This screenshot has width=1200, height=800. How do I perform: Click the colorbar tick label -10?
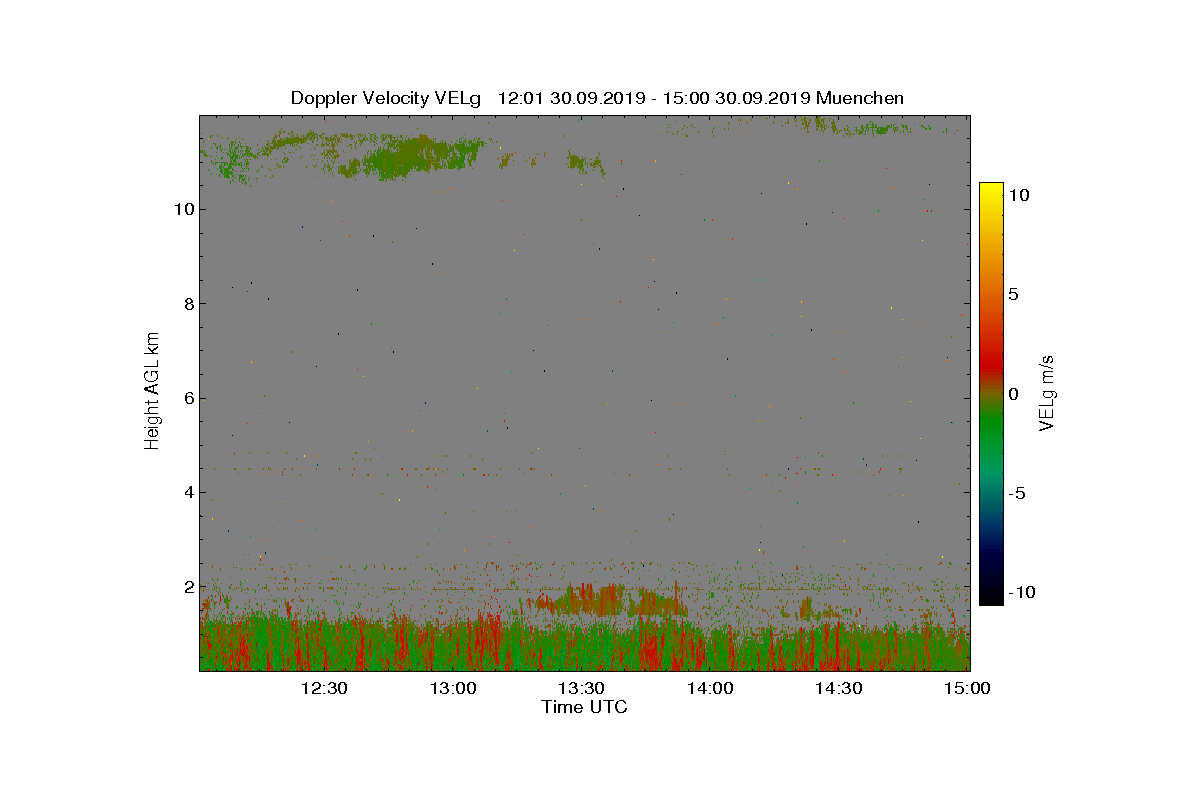point(1021,592)
